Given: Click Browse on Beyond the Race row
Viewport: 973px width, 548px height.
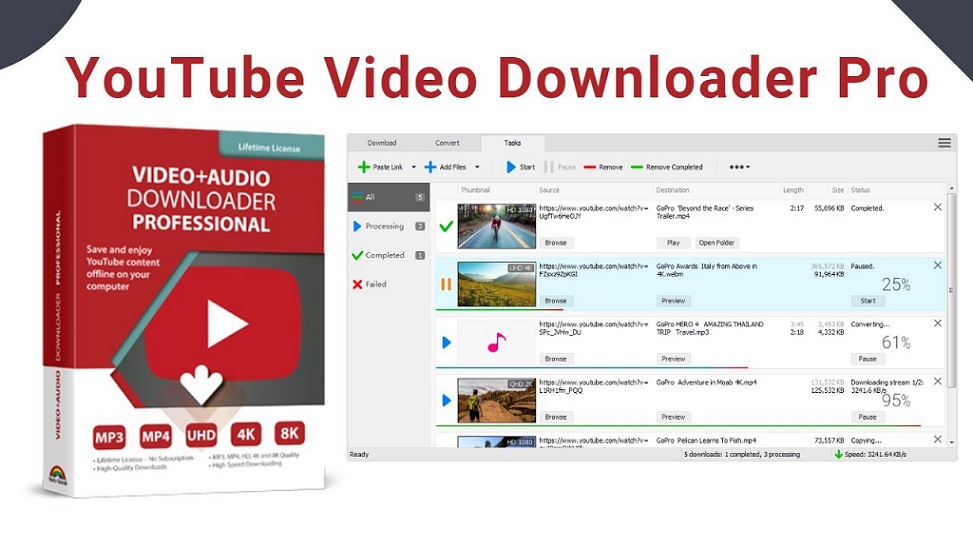Looking at the screenshot, I should point(555,243).
